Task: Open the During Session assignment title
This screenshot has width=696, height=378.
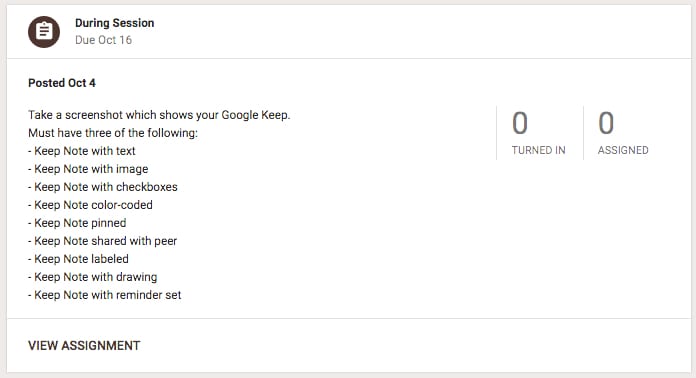Action: pos(115,23)
